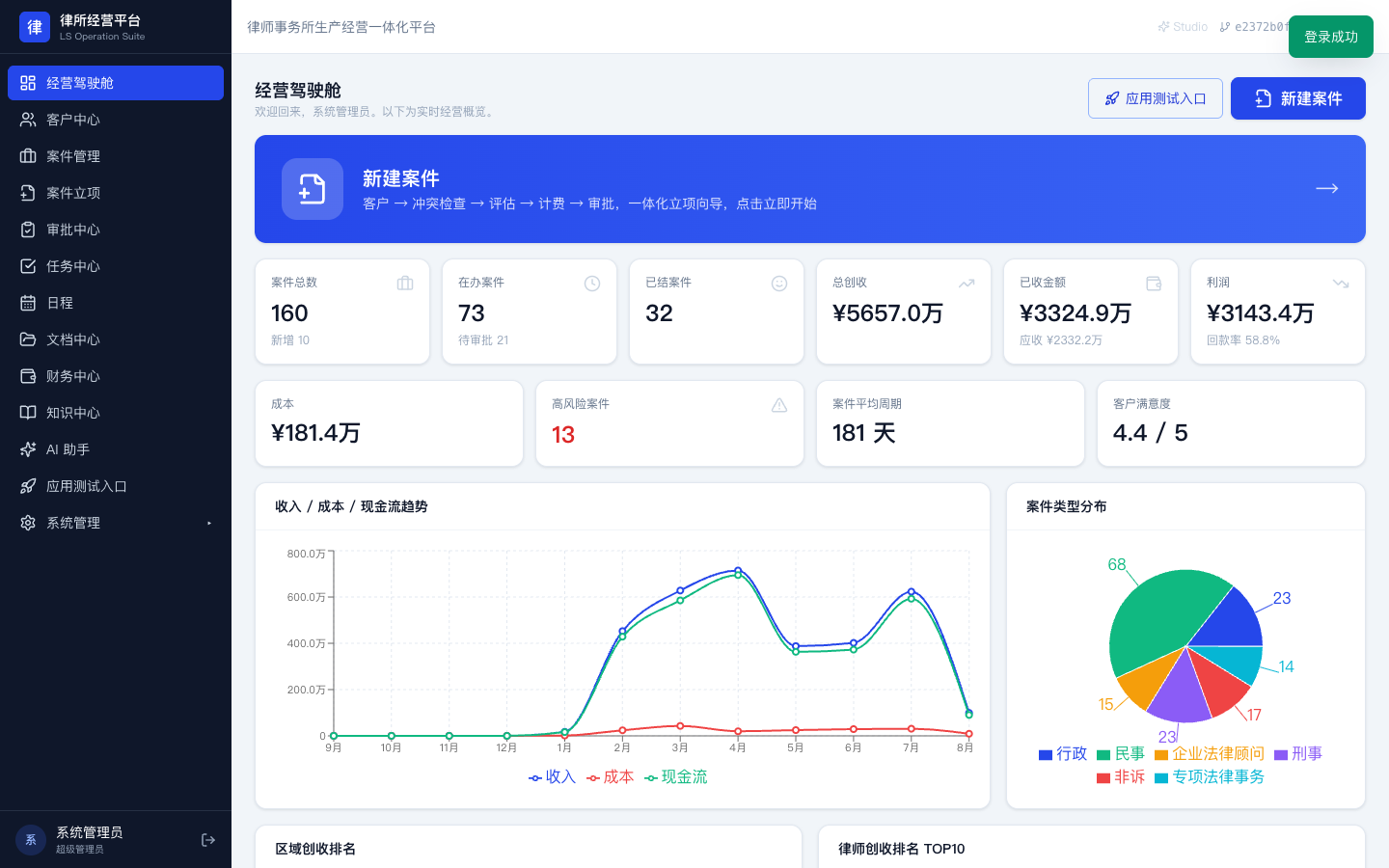
Task: Click the Studio link in top bar
Action: [1183, 27]
